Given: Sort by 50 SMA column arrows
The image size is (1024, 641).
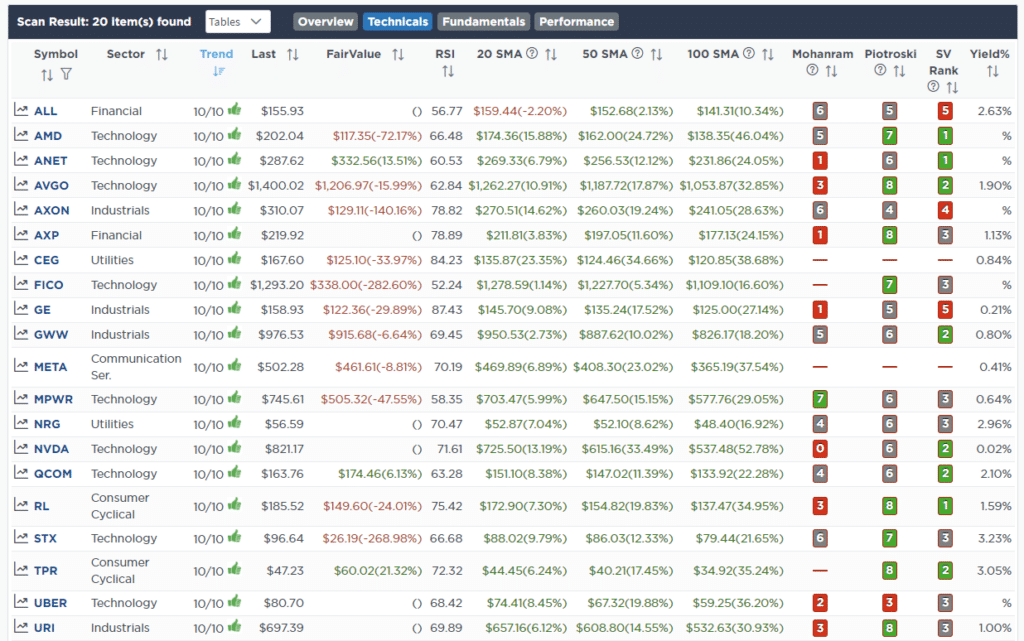Looking at the screenshot, I should (x=656, y=55).
